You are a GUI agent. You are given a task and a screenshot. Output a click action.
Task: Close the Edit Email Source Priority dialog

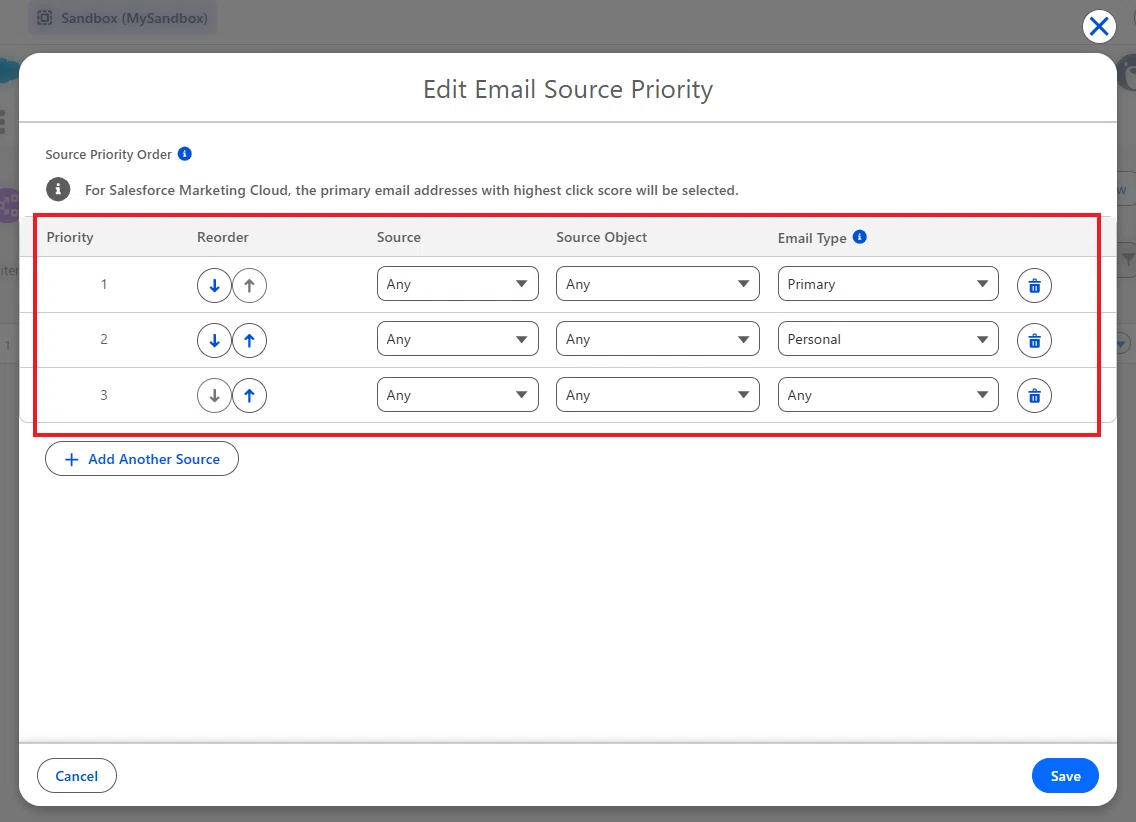[1098, 27]
